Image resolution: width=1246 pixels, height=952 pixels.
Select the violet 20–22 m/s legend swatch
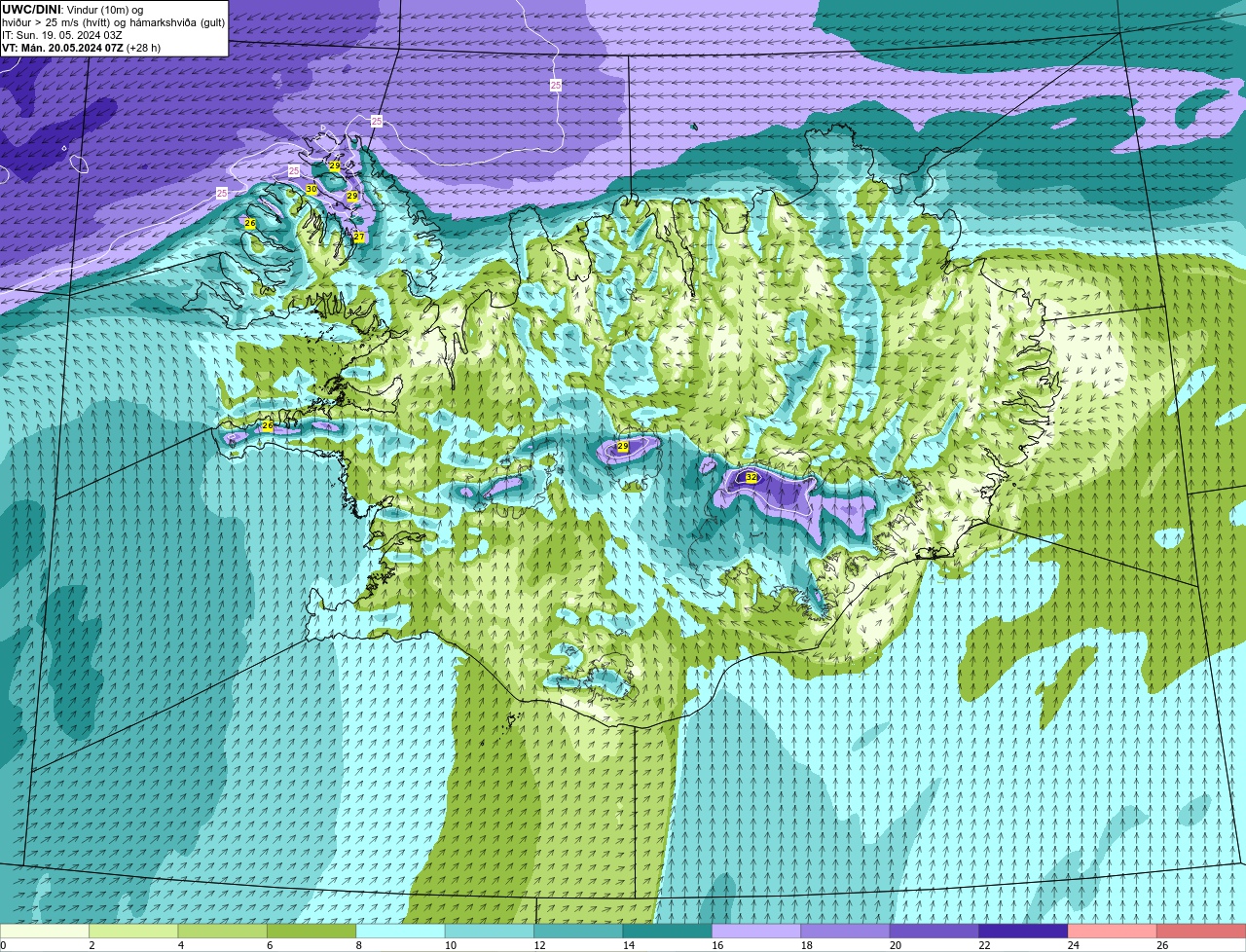point(934,932)
